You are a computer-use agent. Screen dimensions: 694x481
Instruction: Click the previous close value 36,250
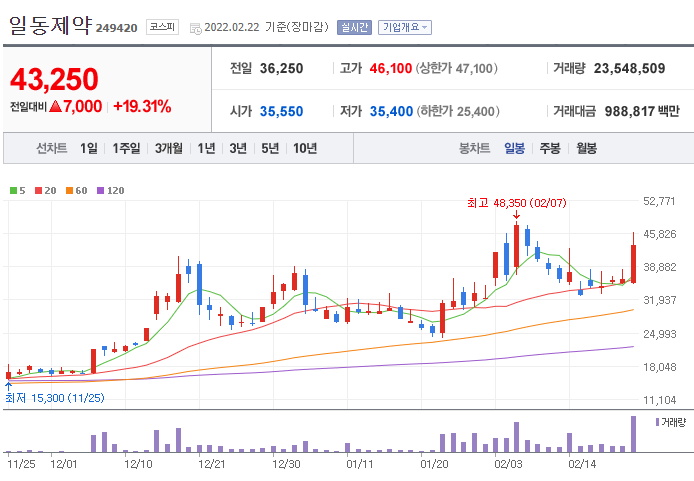281,69
